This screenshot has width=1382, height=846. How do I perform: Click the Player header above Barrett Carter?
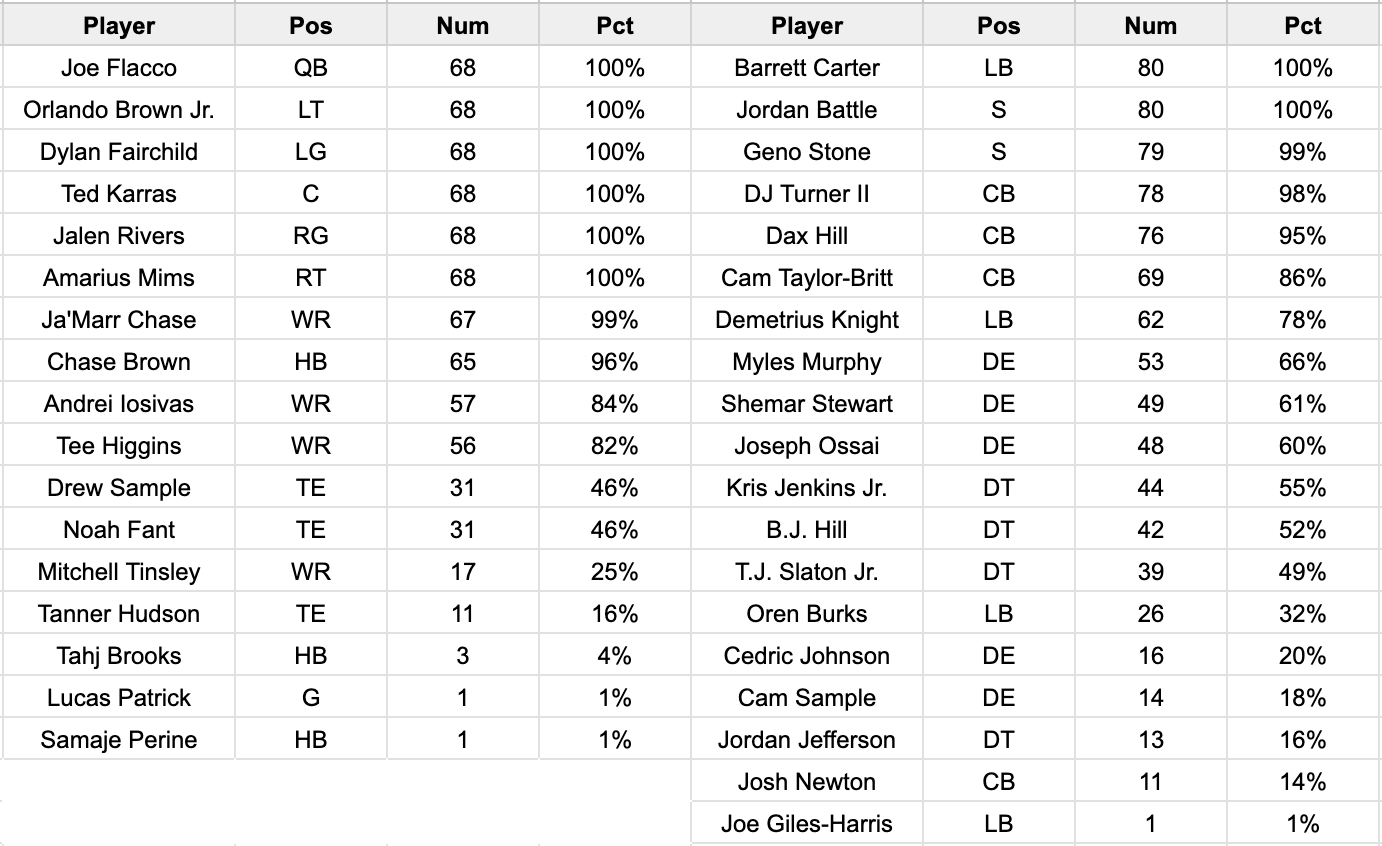pos(806,26)
